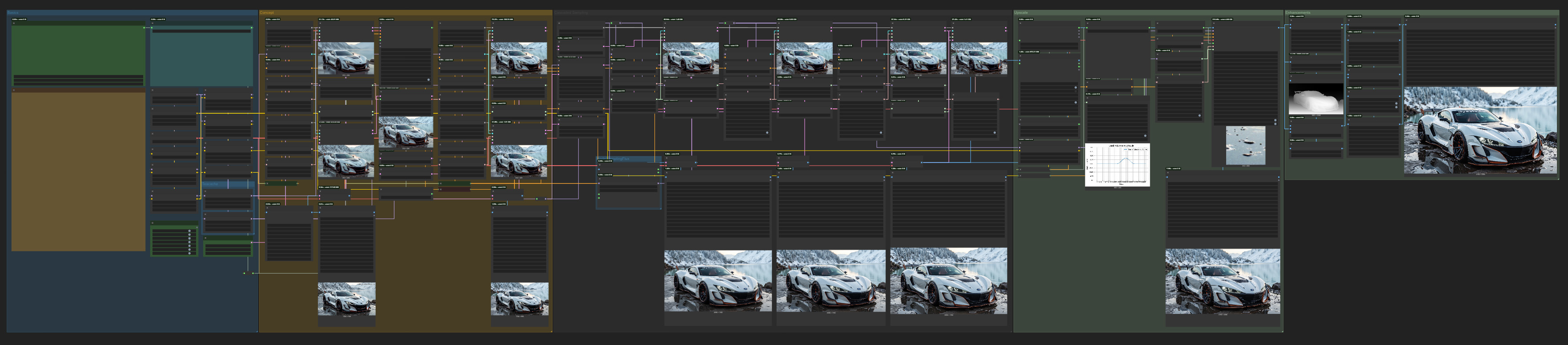Screen dimensions: 1568x345
Task: Click the Upscale group header
Action: pos(1021,12)
